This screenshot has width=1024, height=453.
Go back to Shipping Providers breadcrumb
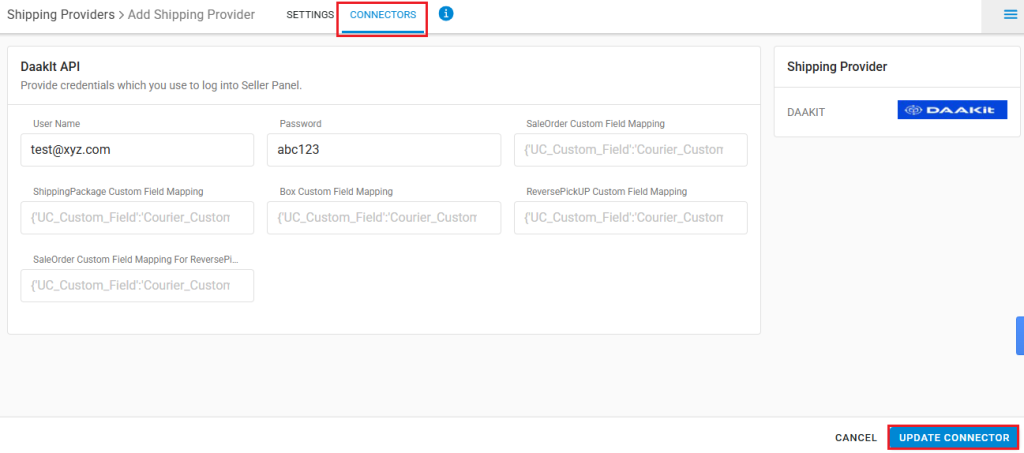(x=61, y=14)
